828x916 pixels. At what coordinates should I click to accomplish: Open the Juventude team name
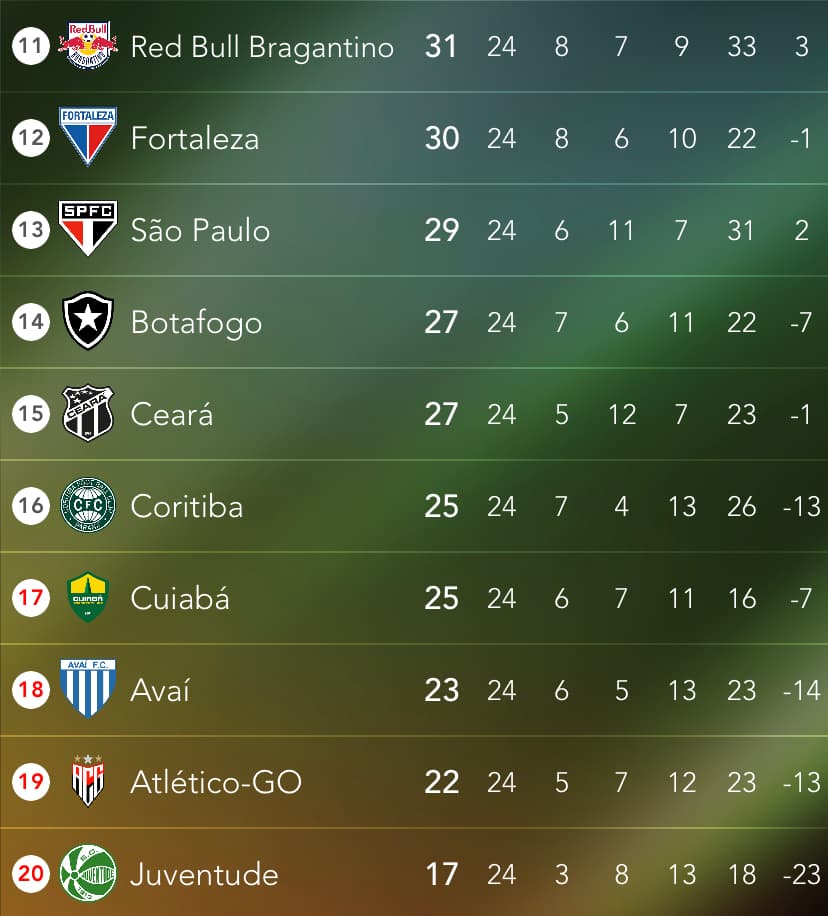[205, 875]
